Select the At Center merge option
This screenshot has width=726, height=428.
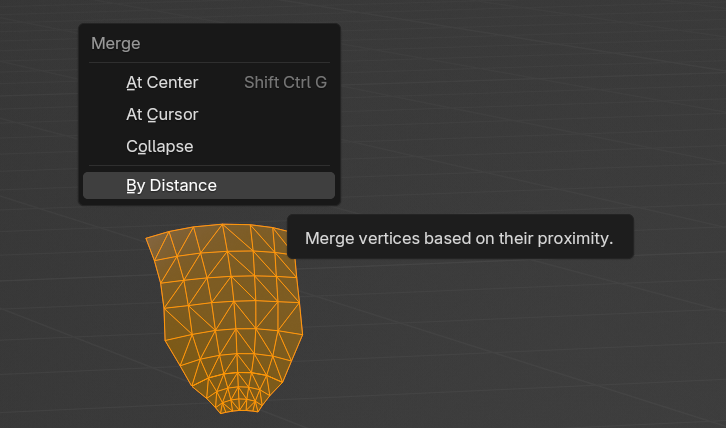[162, 83]
